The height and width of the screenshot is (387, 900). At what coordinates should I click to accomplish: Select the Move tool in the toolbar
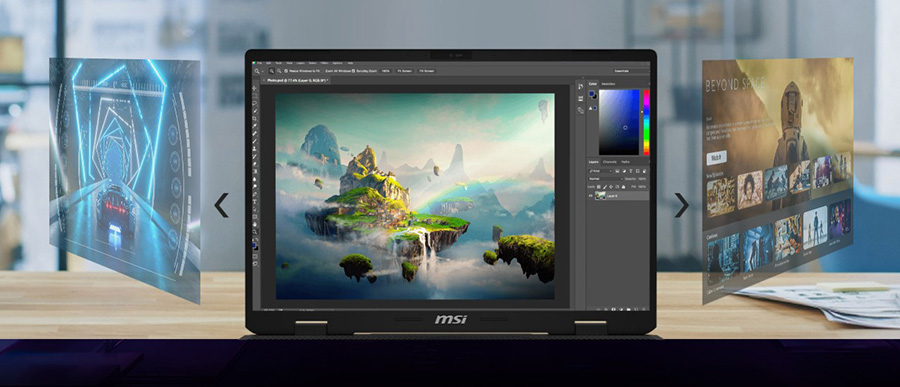pyautogui.click(x=255, y=88)
